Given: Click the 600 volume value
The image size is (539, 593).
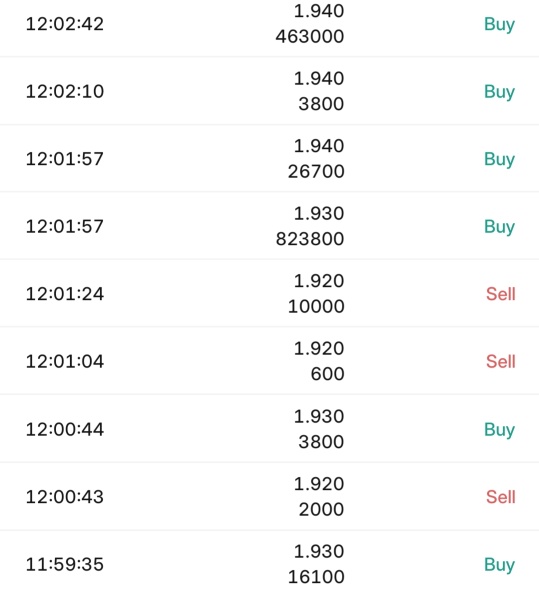Looking at the screenshot, I should coord(327,374).
